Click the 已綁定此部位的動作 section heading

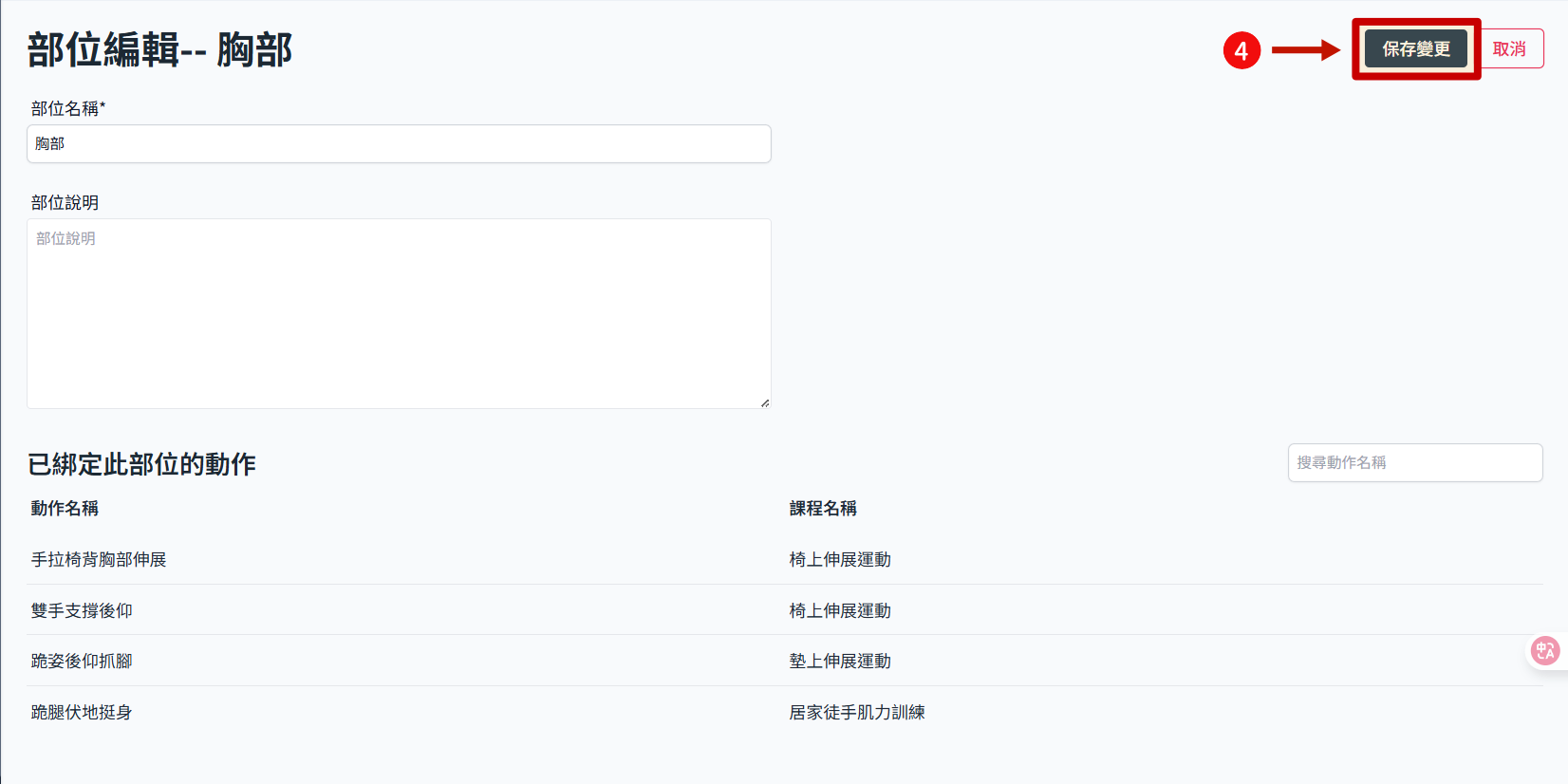[x=142, y=464]
